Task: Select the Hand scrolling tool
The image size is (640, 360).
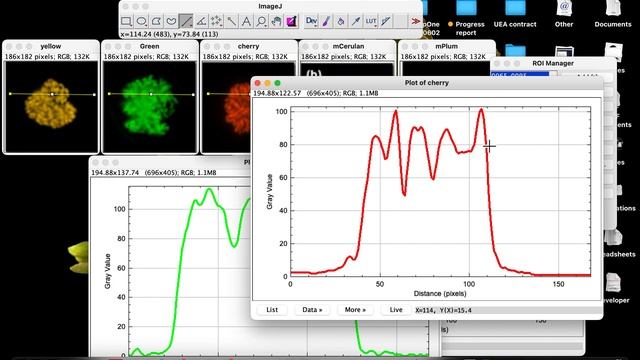Action: click(276, 21)
